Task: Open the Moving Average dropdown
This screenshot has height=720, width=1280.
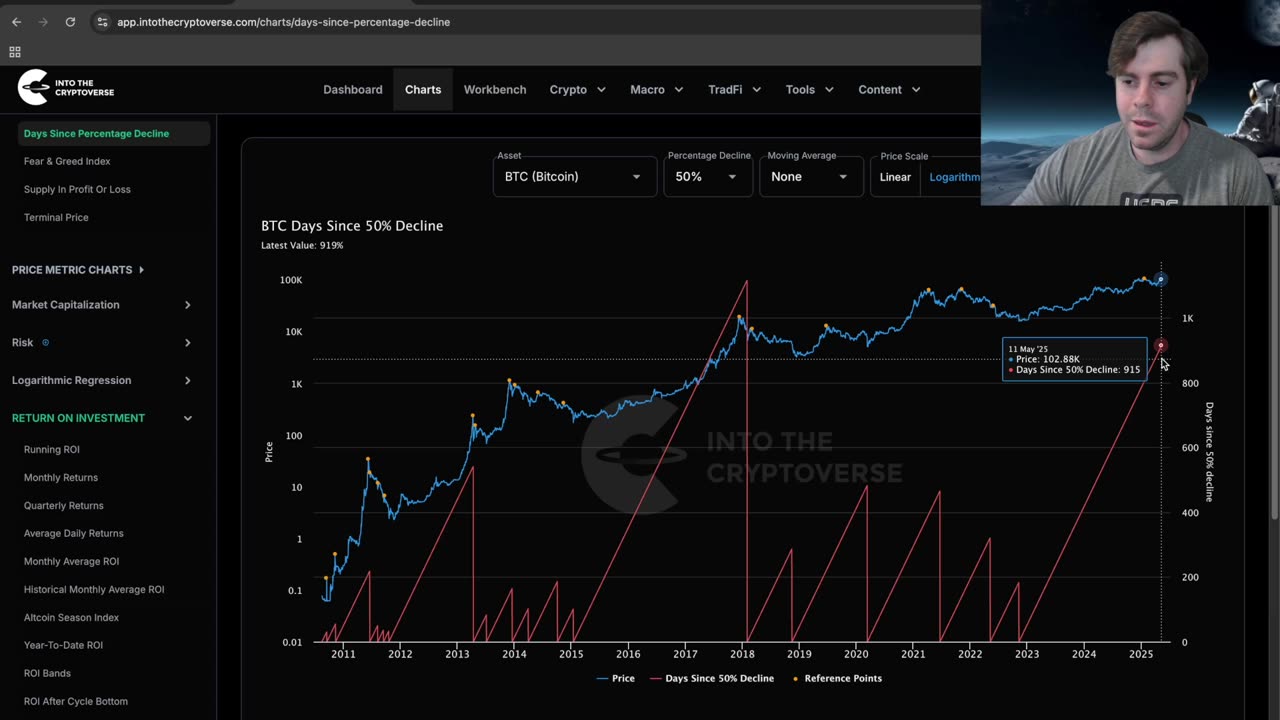Action: [810, 177]
